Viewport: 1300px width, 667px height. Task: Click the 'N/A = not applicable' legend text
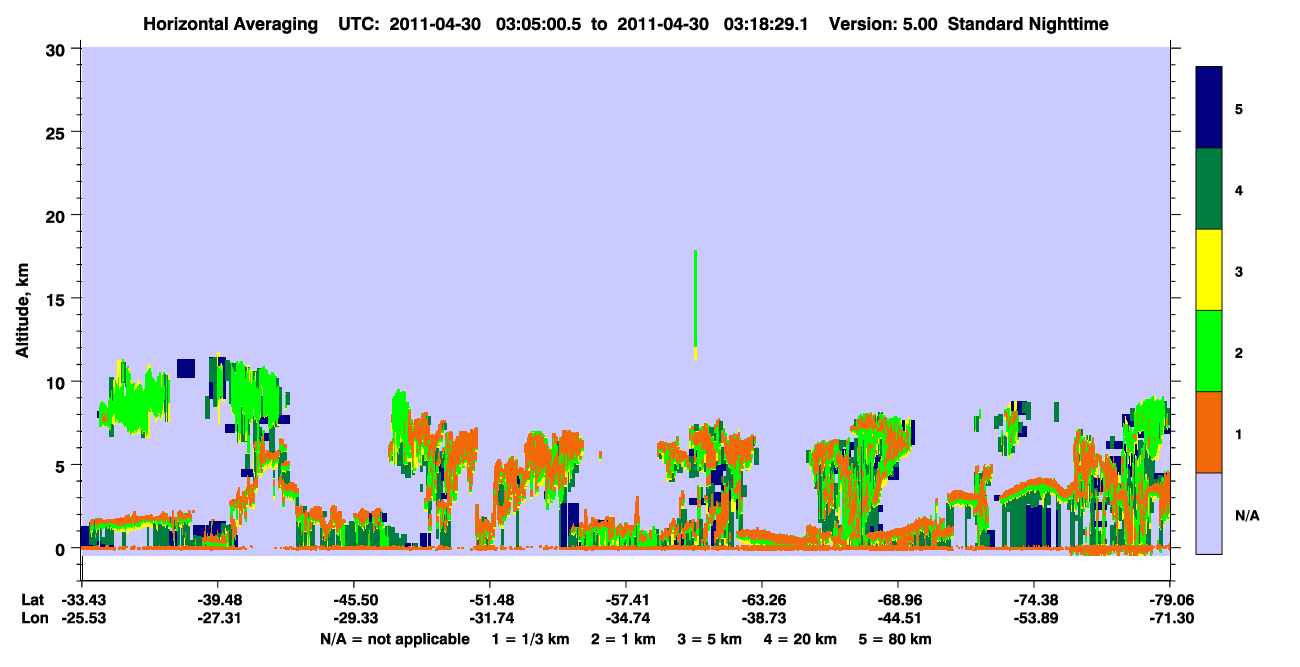pyautogui.click(x=395, y=639)
